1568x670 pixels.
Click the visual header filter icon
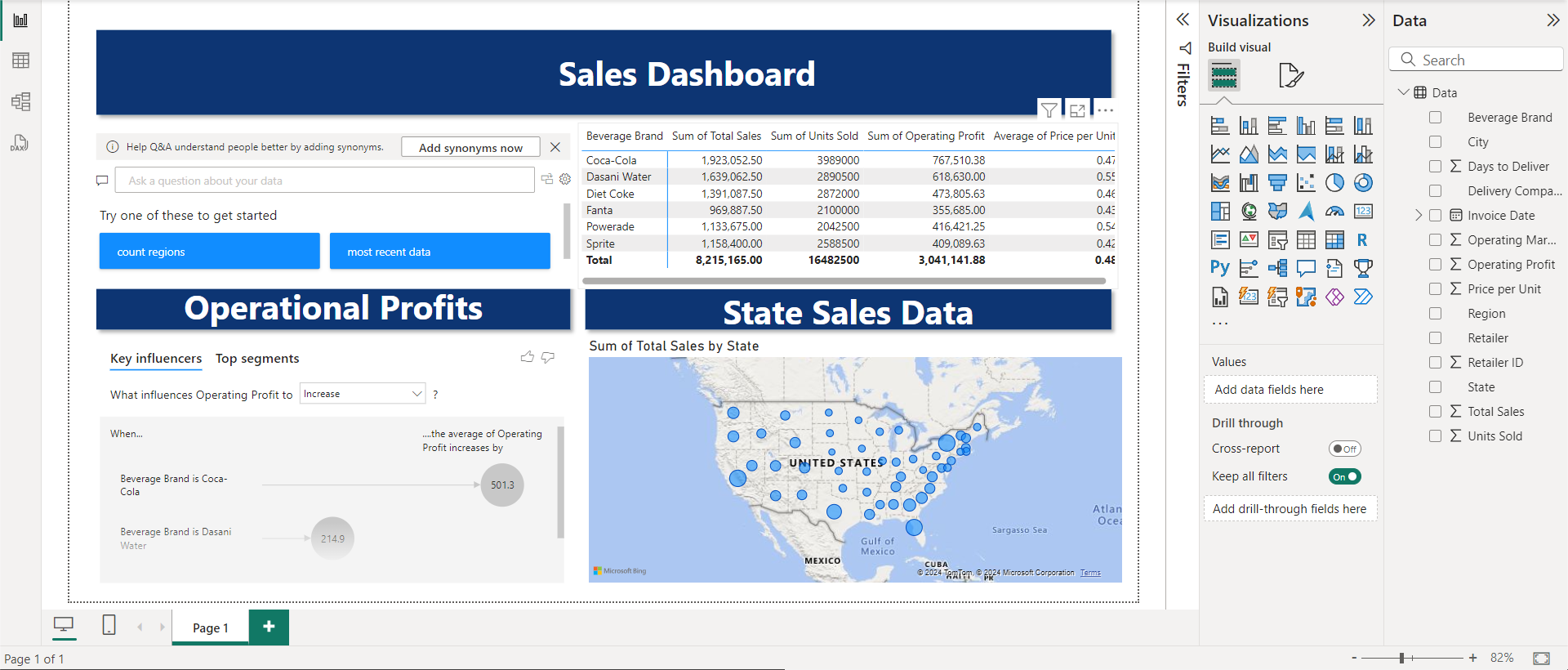pyautogui.click(x=1049, y=109)
